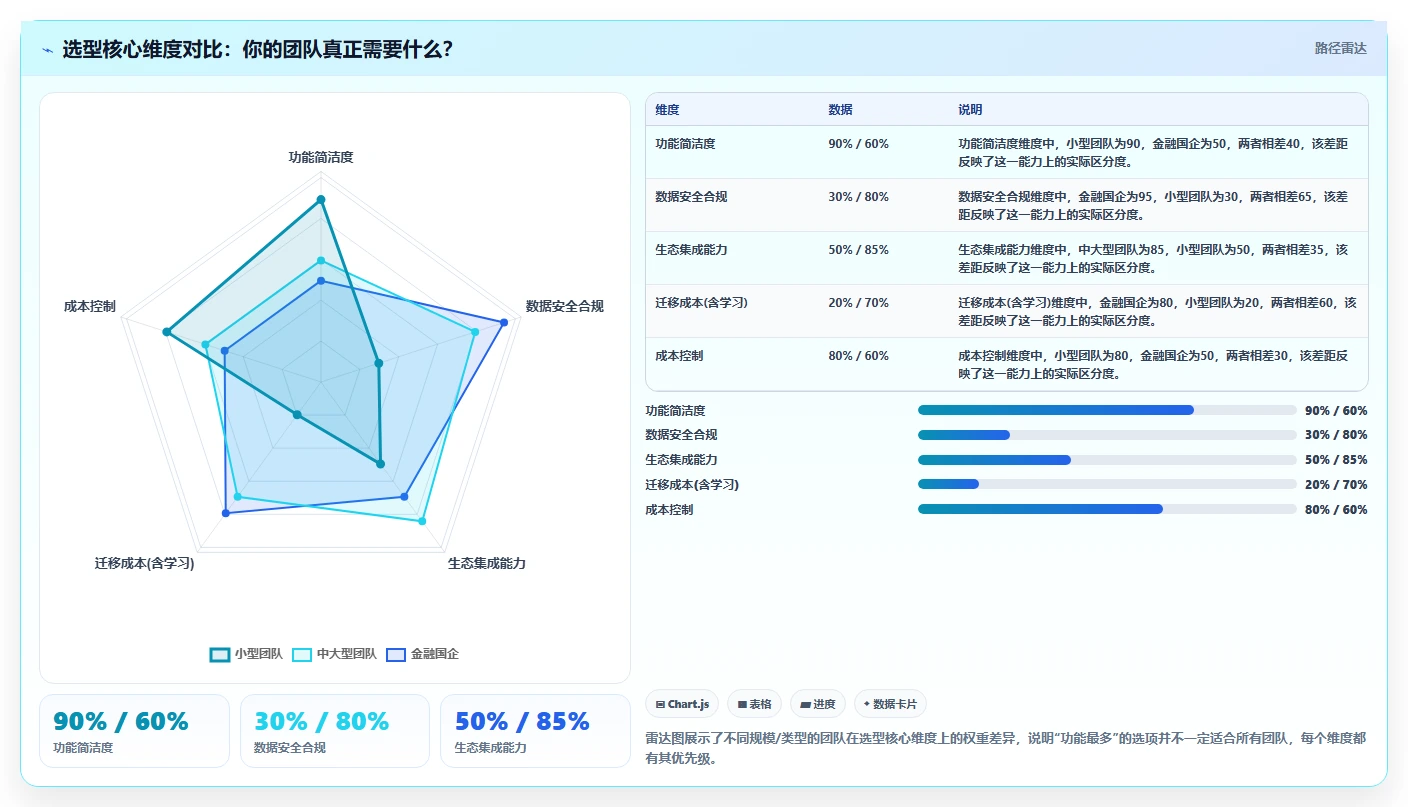Click the 迁移成本(含学习) radar axis label
1408x807 pixels.
[x=145, y=563]
